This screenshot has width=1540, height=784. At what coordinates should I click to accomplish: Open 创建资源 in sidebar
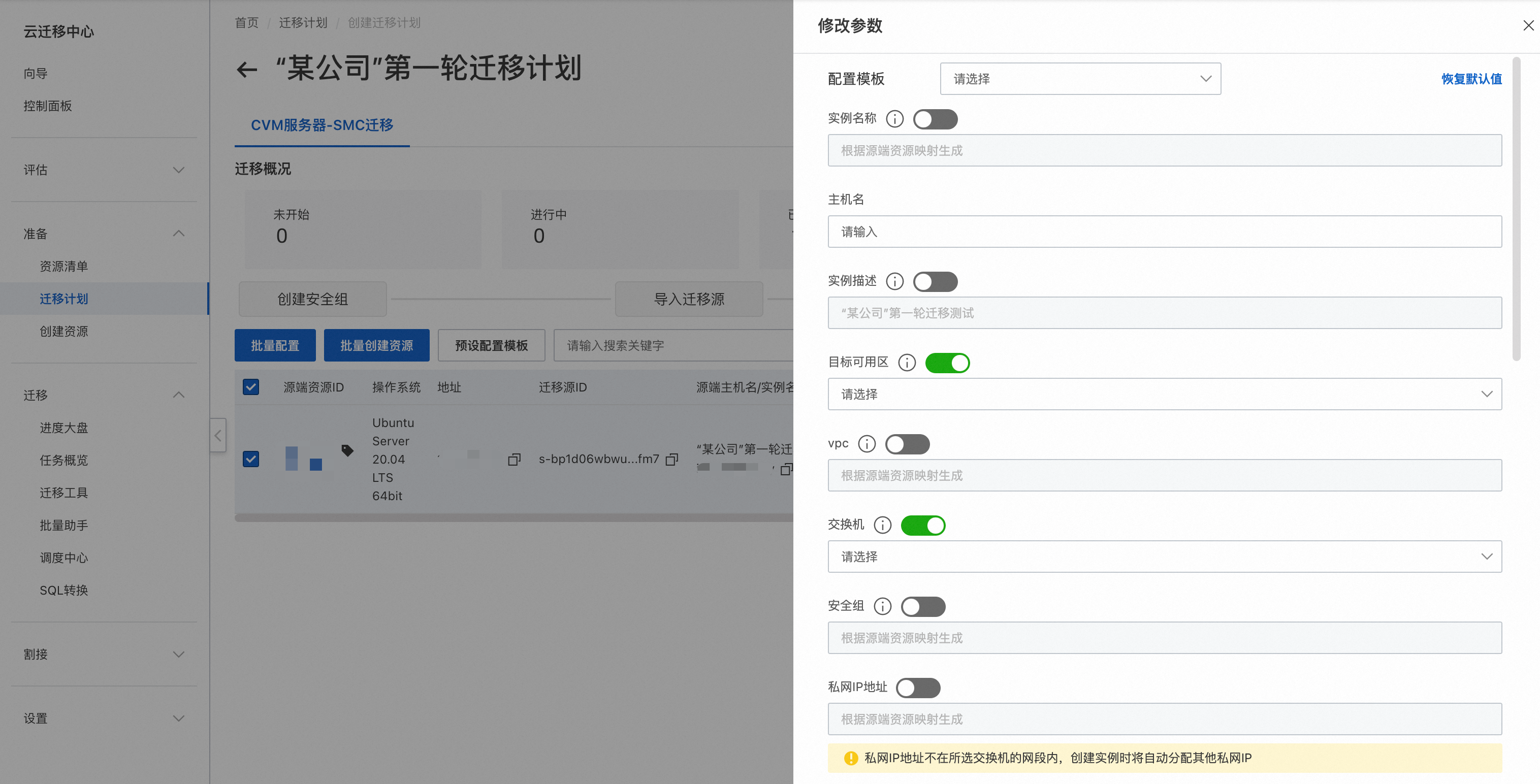point(64,331)
